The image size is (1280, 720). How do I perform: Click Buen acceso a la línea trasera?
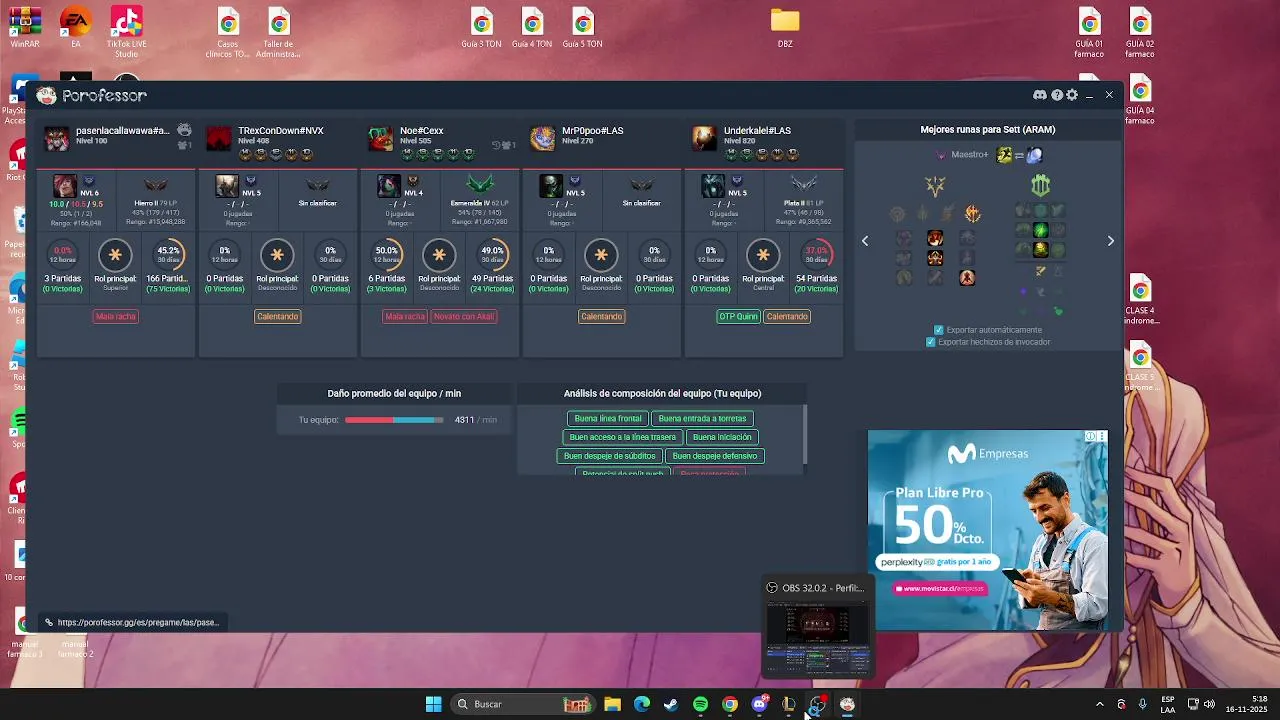coord(623,437)
